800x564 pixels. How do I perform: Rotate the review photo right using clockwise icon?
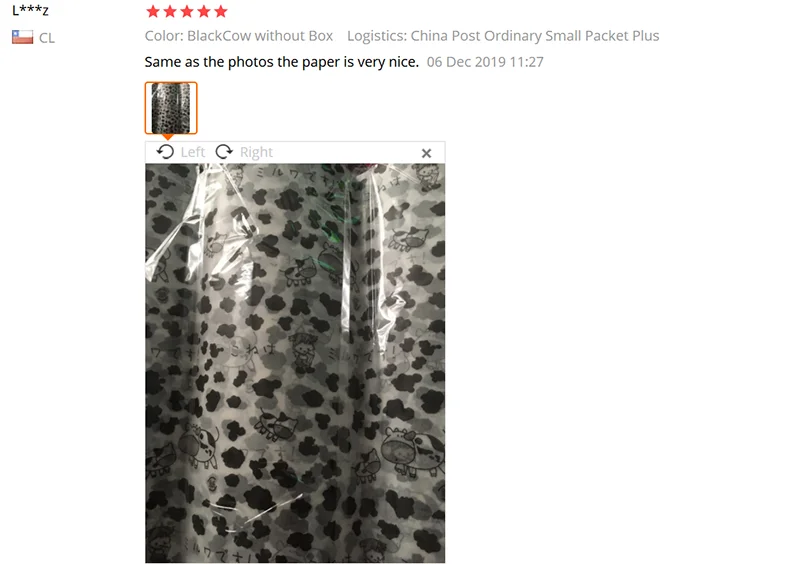click(223, 152)
